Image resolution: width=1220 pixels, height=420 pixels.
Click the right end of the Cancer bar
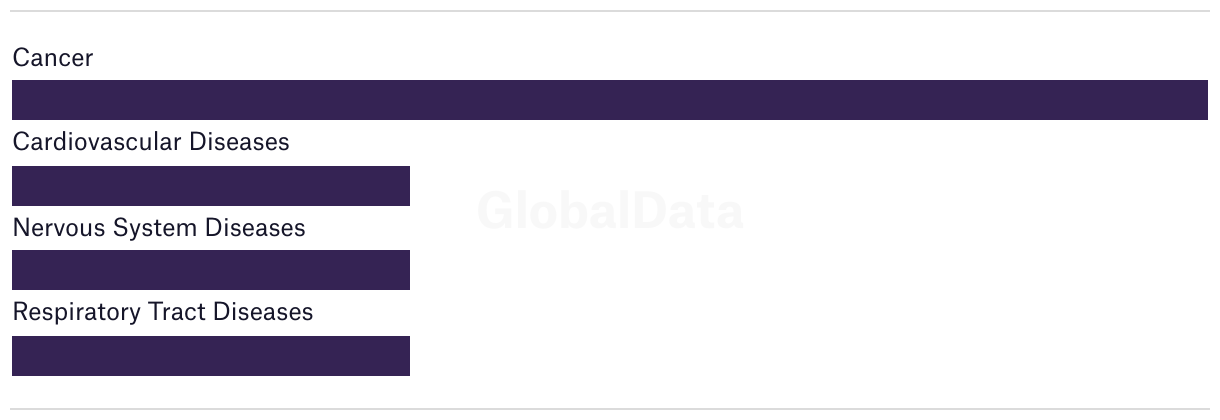tap(1203, 100)
